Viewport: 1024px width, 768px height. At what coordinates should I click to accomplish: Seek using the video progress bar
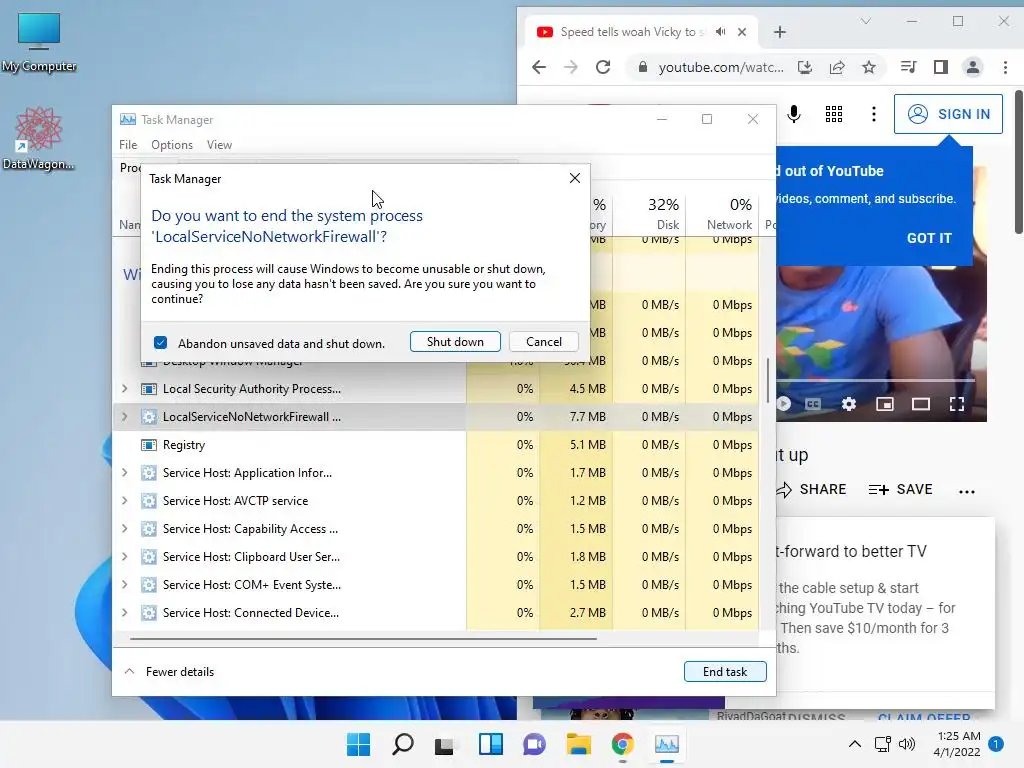pyautogui.click(x=875, y=380)
